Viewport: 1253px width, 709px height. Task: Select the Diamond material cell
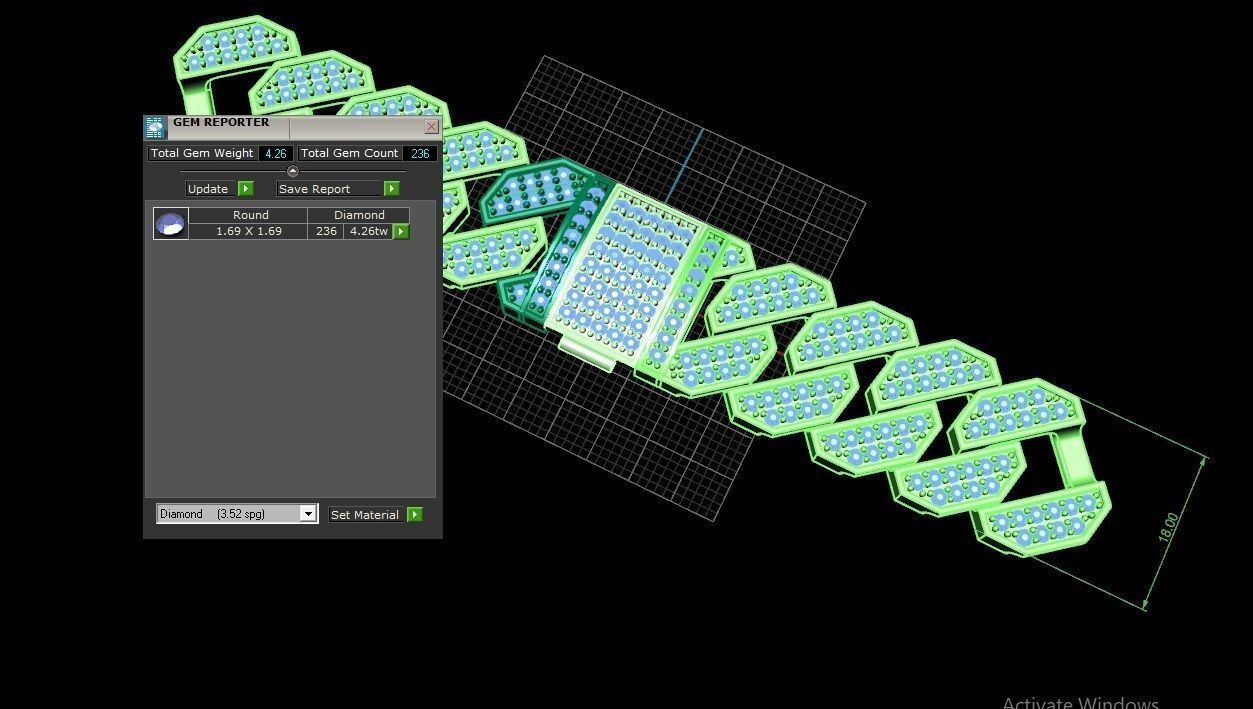[x=359, y=215]
